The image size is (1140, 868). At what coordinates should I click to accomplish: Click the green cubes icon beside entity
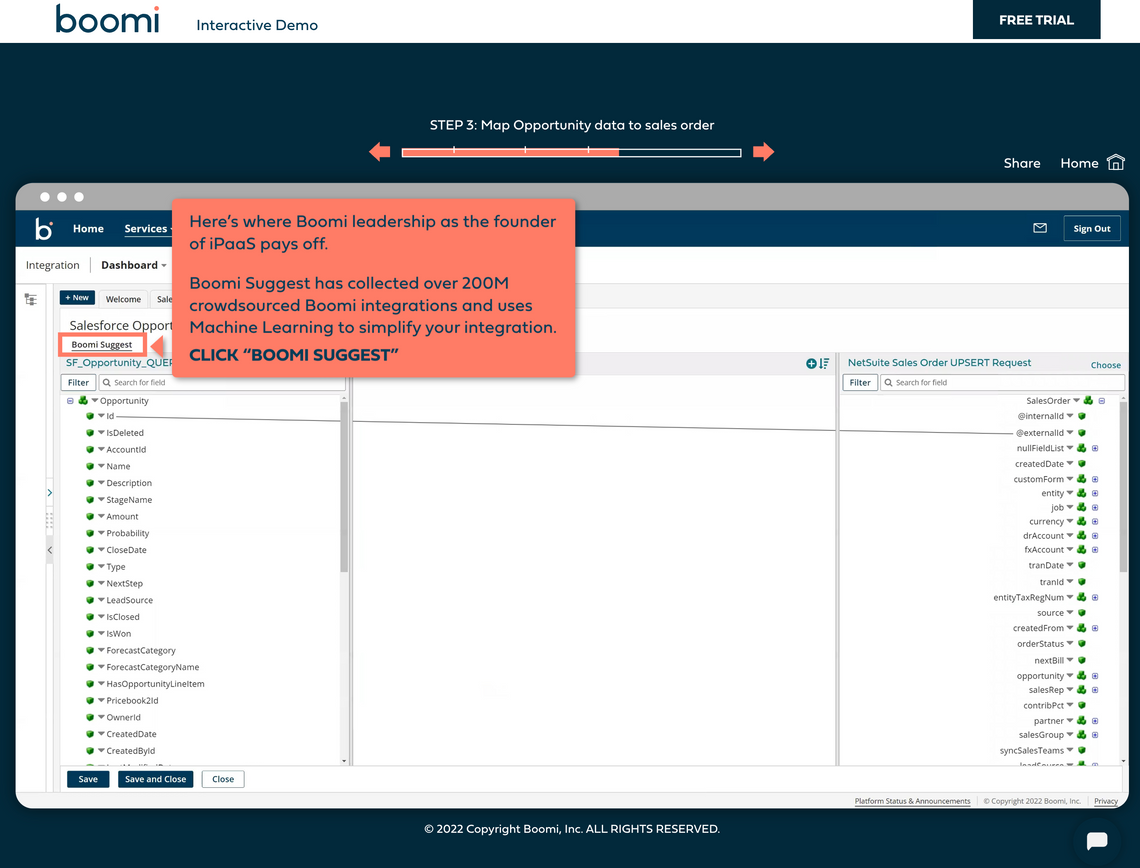(1082, 493)
